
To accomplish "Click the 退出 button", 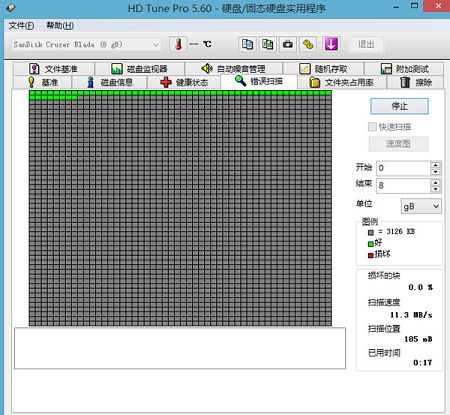I will pyautogui.click(x=366, y=44).
